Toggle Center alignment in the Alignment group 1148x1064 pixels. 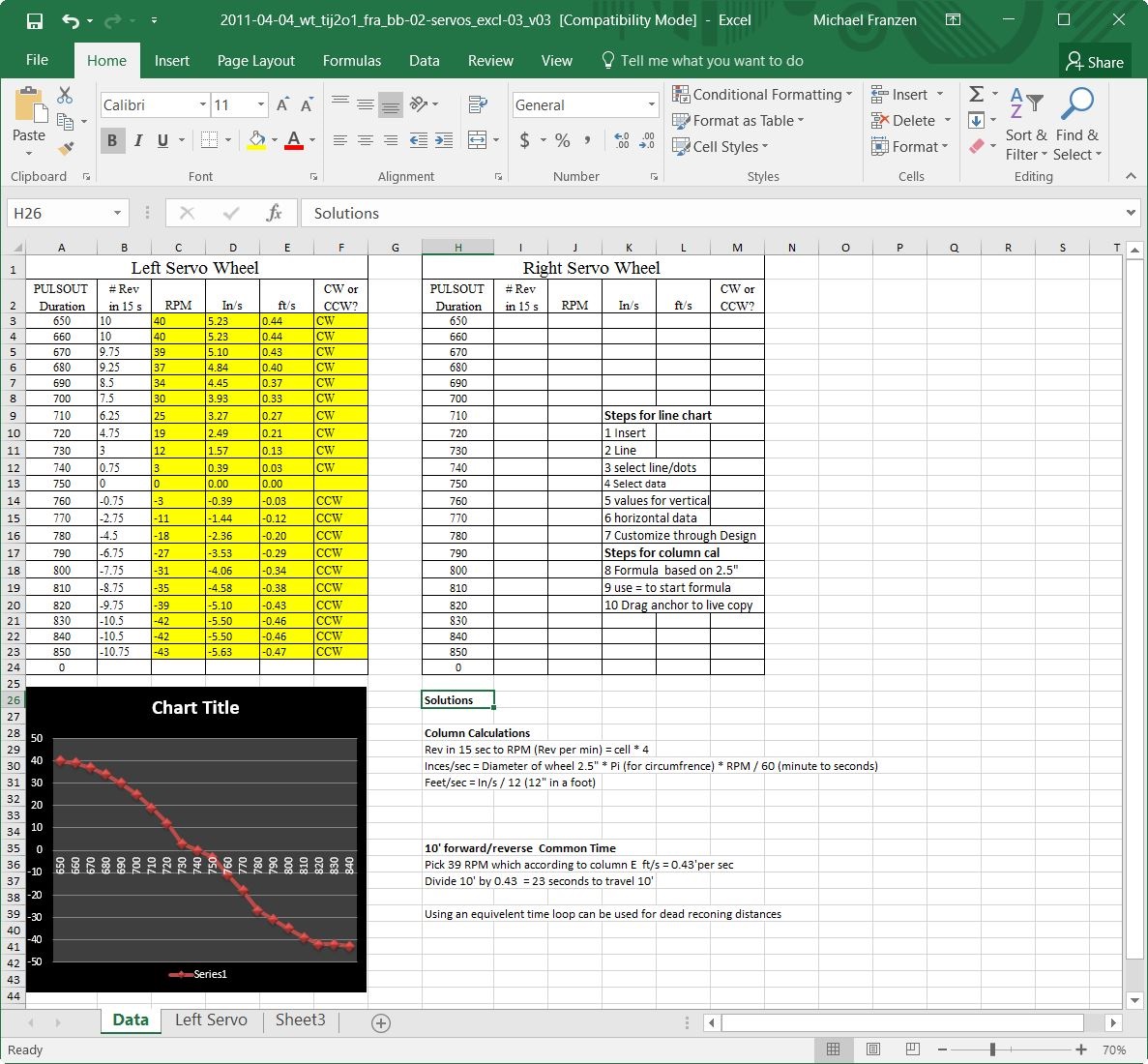coord(366,140)
